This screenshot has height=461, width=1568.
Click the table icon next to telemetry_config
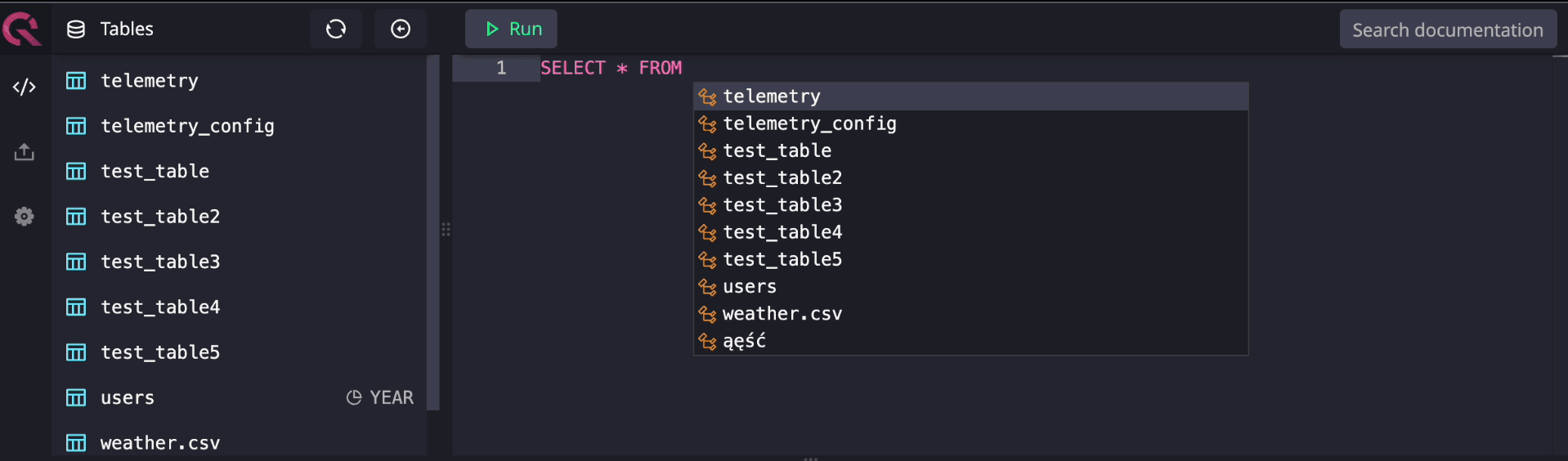tap(76, 126)
